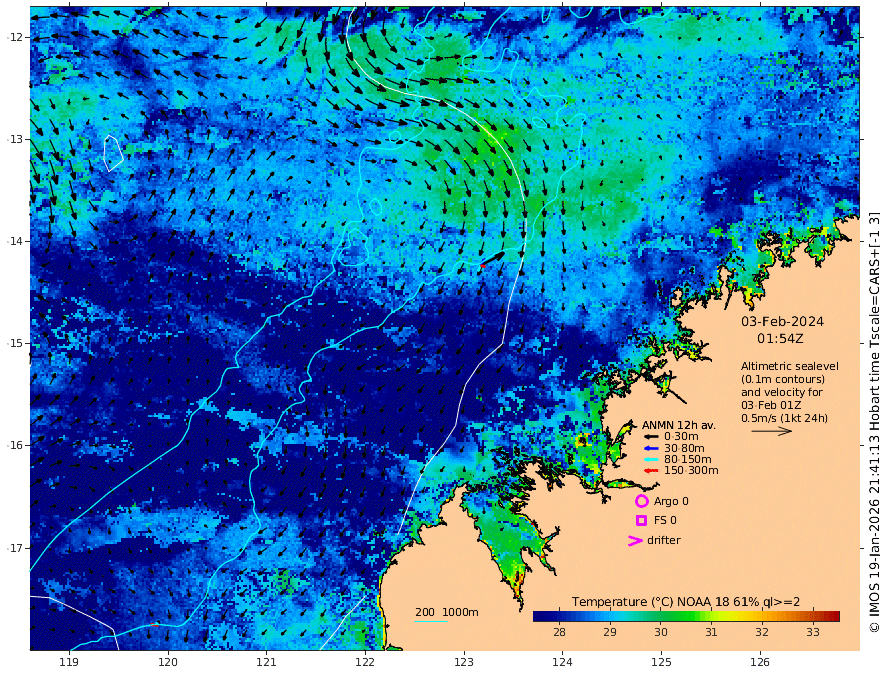Click the colorbar tick label 32

tap(762, 632)
